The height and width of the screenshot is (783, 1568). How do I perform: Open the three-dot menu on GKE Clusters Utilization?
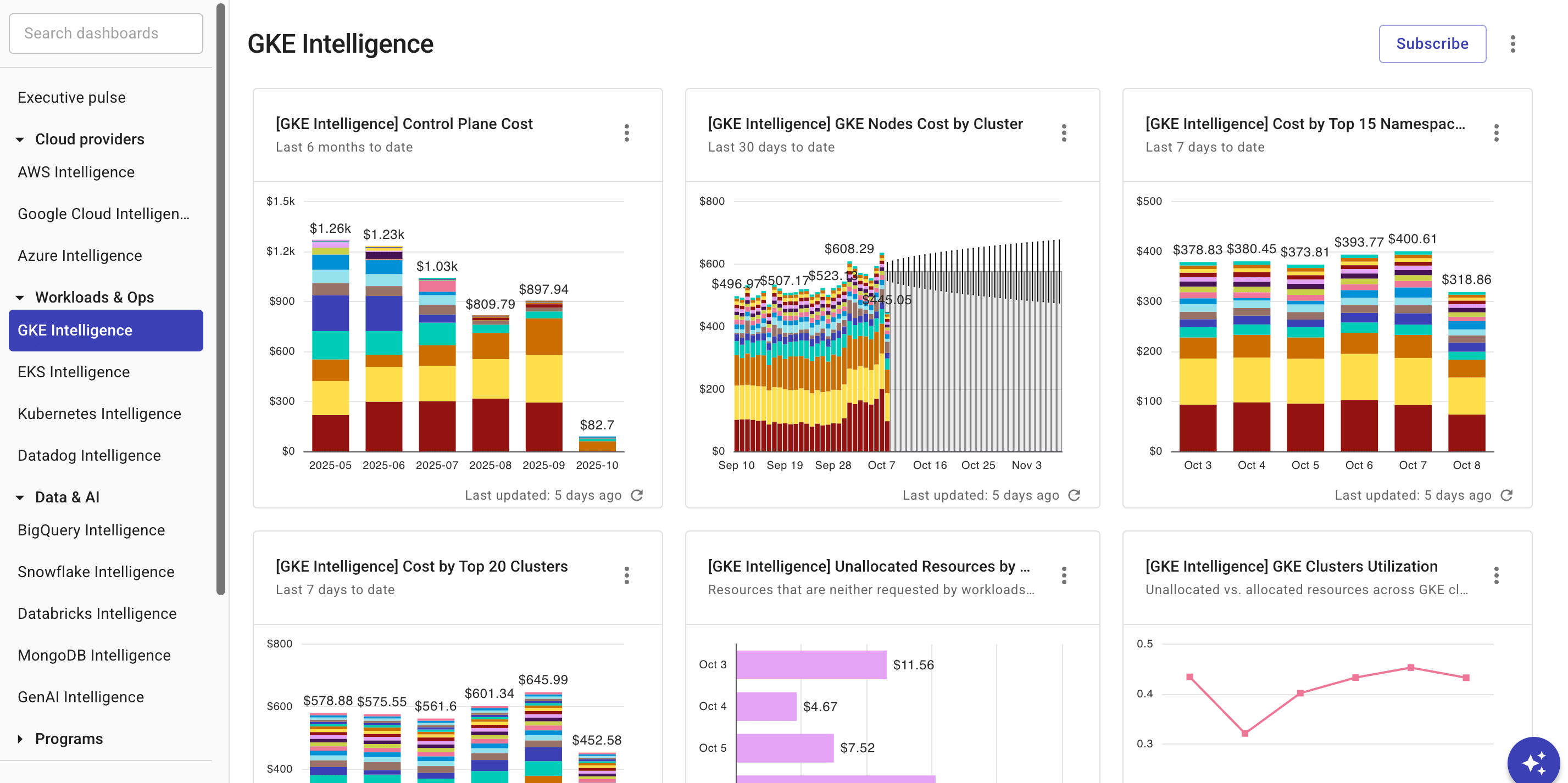click(1496, 575)
